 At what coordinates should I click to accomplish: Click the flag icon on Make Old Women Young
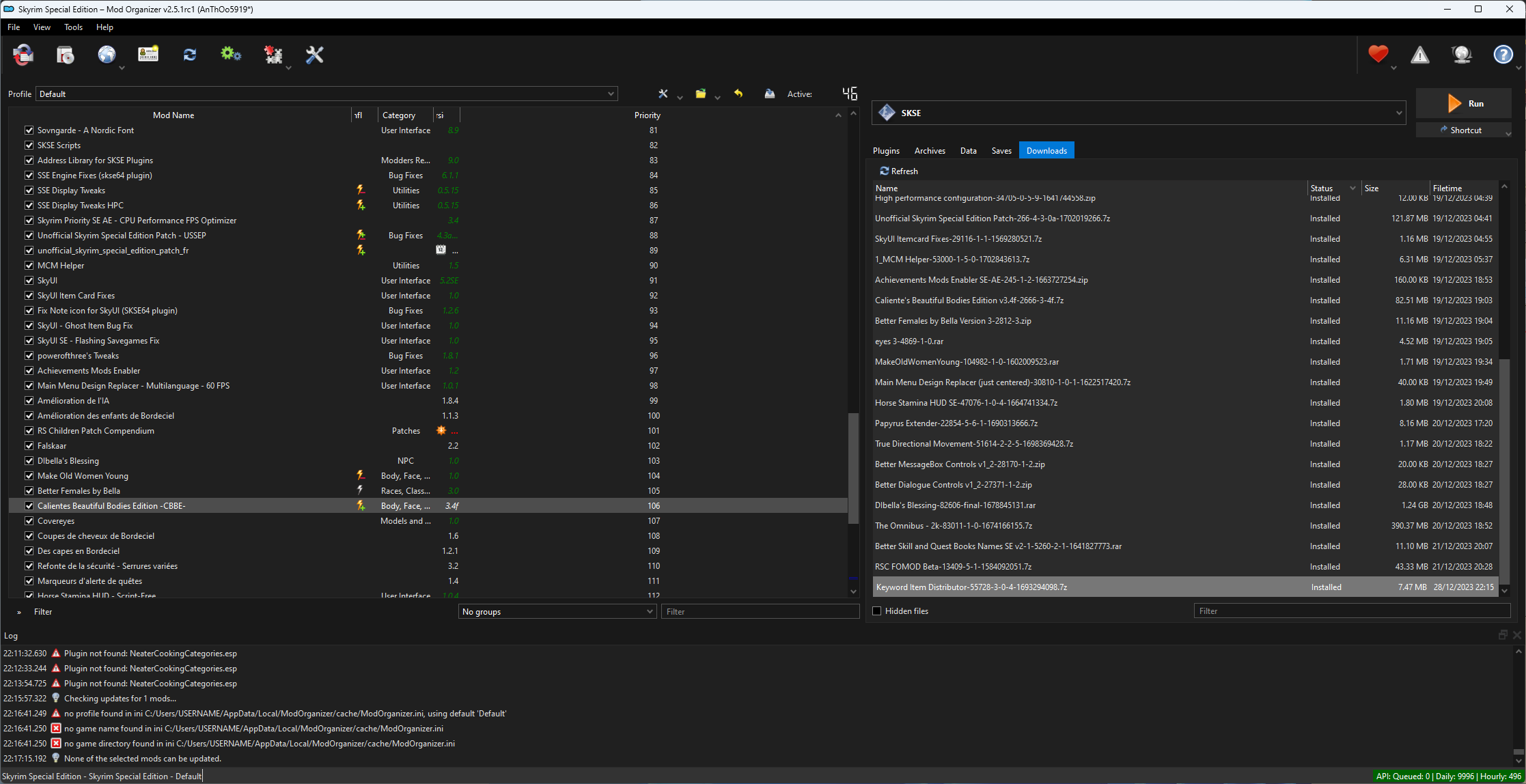pos(361,475)
